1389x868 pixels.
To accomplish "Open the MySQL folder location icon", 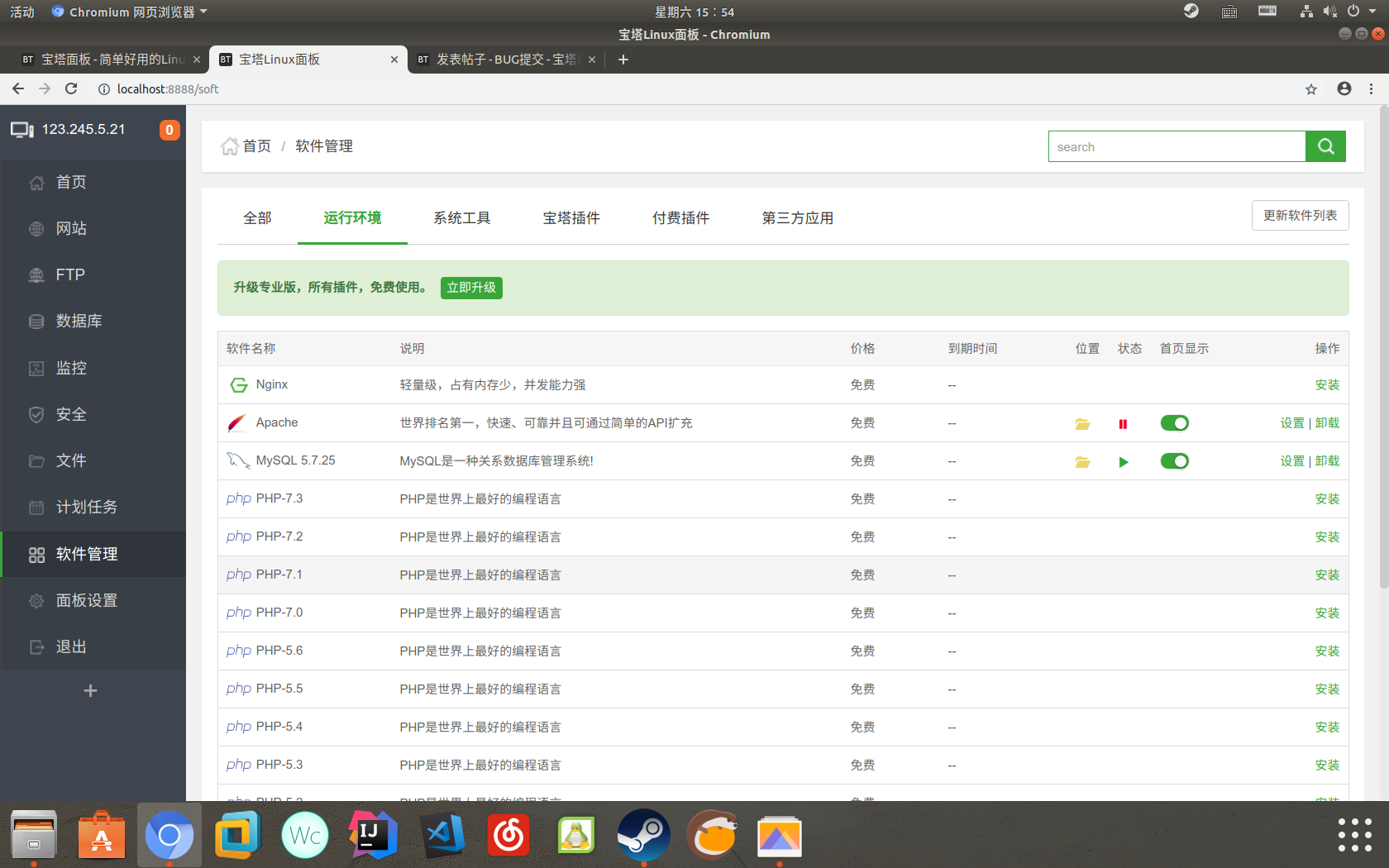I will pos(1082,461).
